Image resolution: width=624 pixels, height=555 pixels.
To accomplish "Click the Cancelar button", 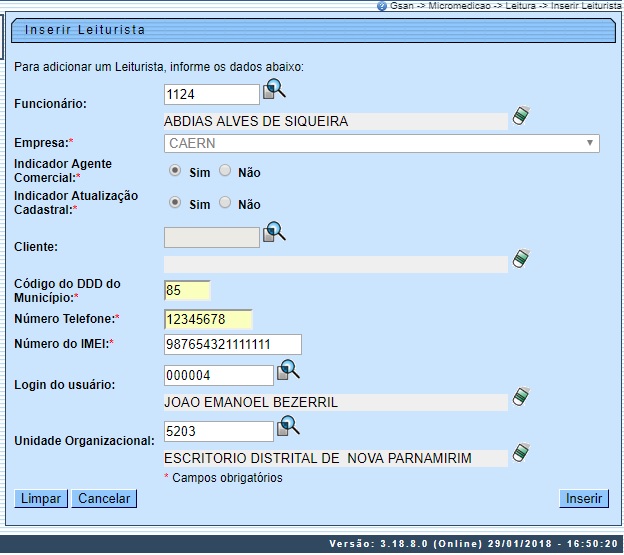I will pyautogui.click(x=104, y=499).
